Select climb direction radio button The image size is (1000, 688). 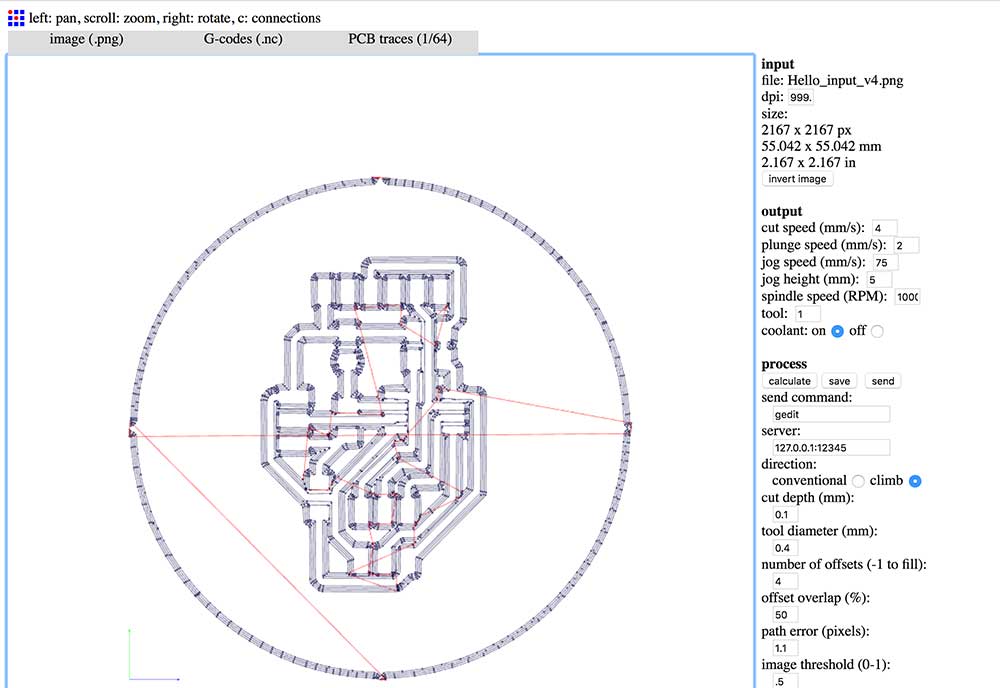coord(915,481)
